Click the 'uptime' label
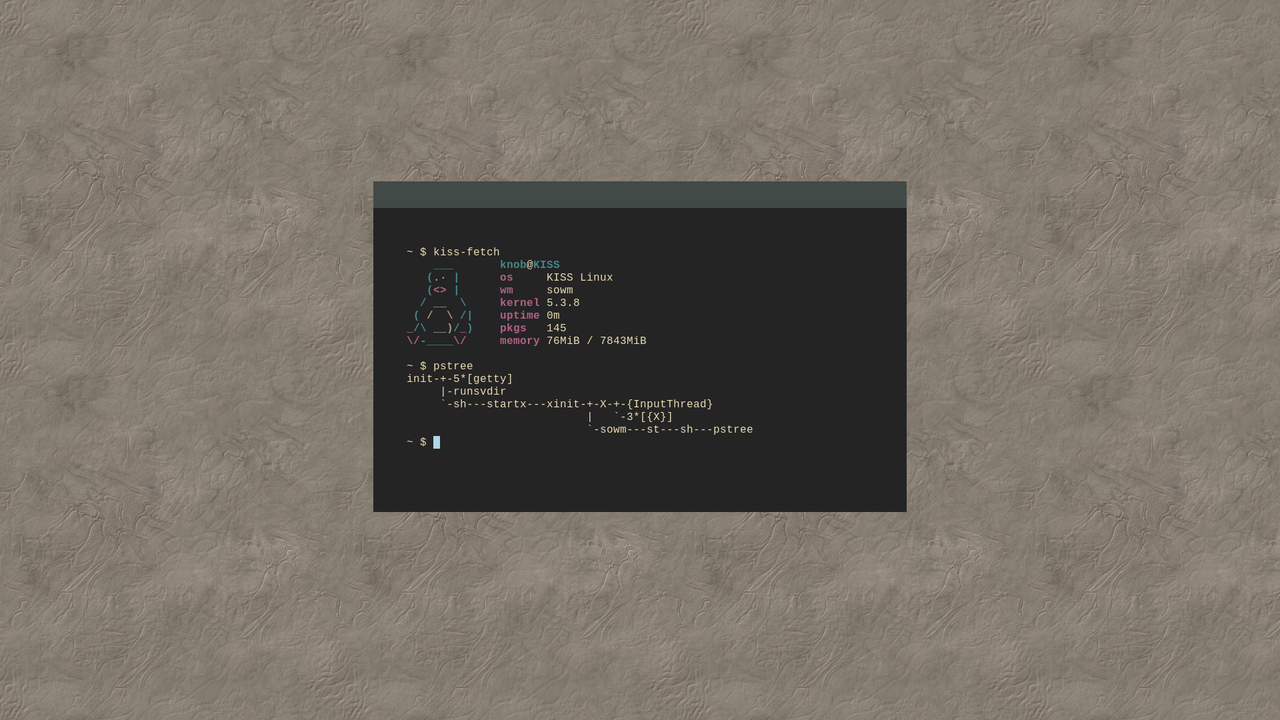The height and width of the screenshot is (720, 1280). click(x=520, y=316)
